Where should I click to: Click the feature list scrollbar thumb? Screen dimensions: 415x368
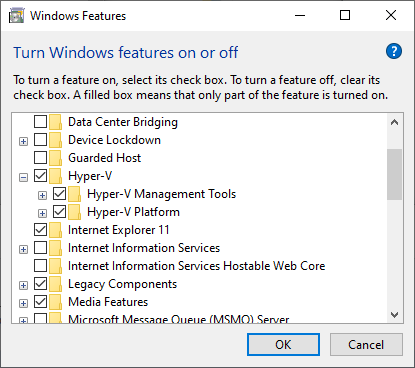click(x=395, y=174)
